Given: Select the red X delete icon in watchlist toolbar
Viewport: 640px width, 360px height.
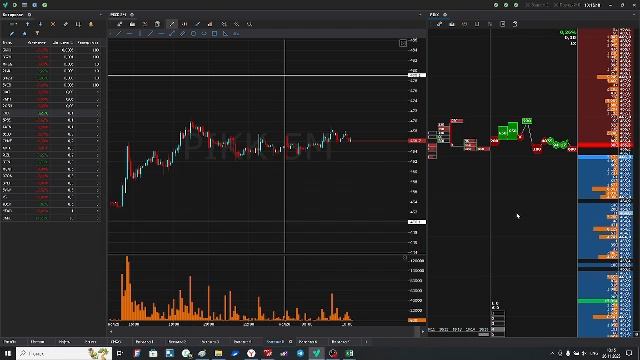Looking at the screenshot, I should 53,24.
